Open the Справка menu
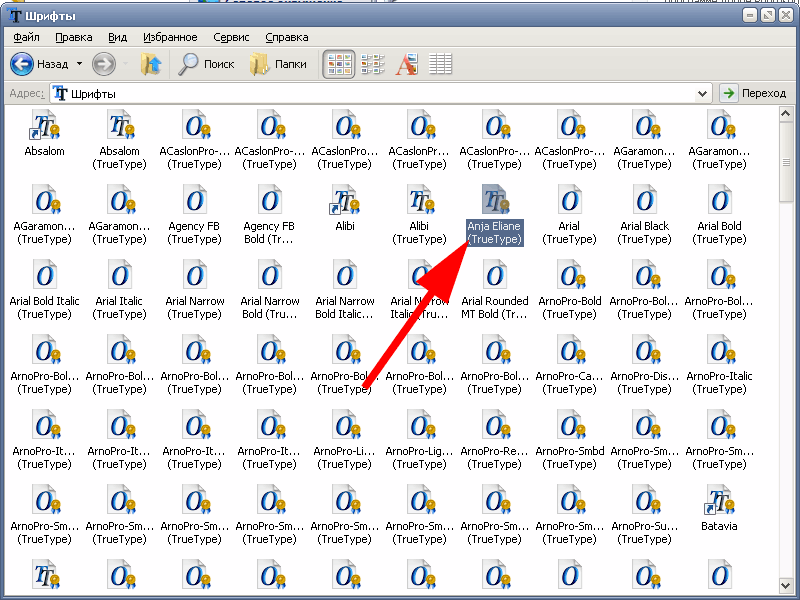Viewport: 800px width, 600px height. pos(287,37)
